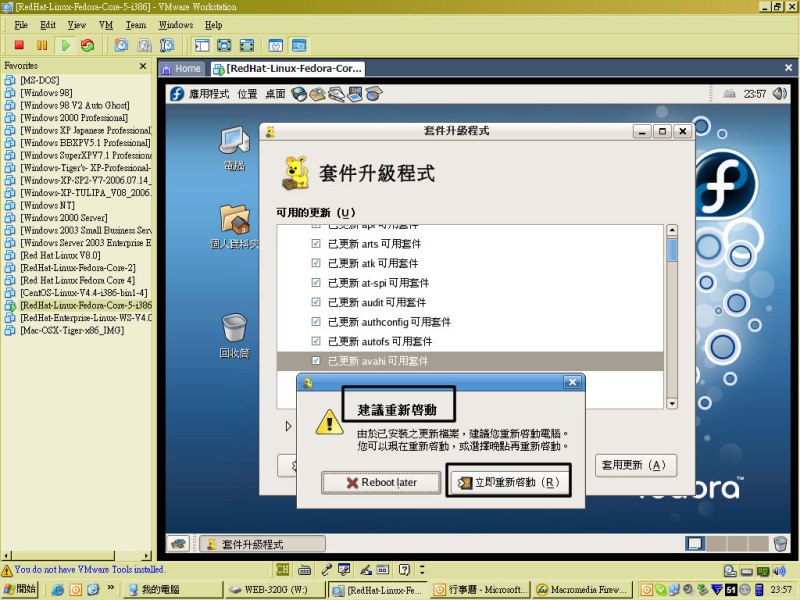This screenshot has width=800, height=600.
Task: Click the Fedora logo on the GNOME panel
Action: pos(177,94)
